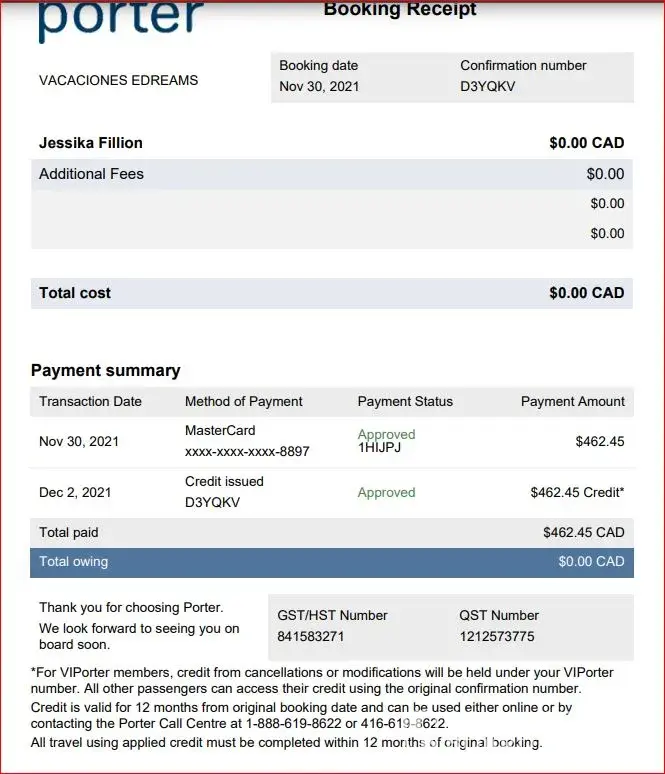
Task: Select passenger name Jessika Fillion
Action: (x=91, y=143)
